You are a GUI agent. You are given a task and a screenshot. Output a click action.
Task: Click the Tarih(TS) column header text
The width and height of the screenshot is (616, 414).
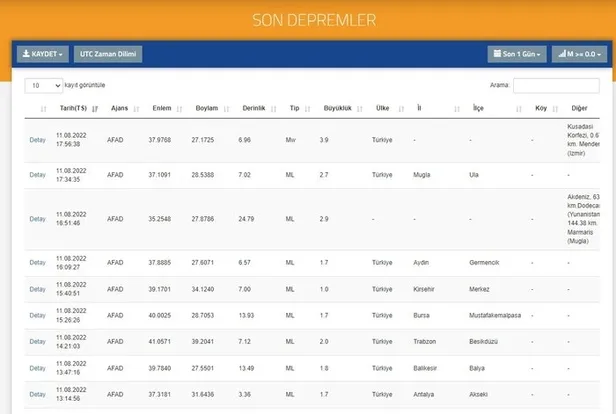point(73,108)
